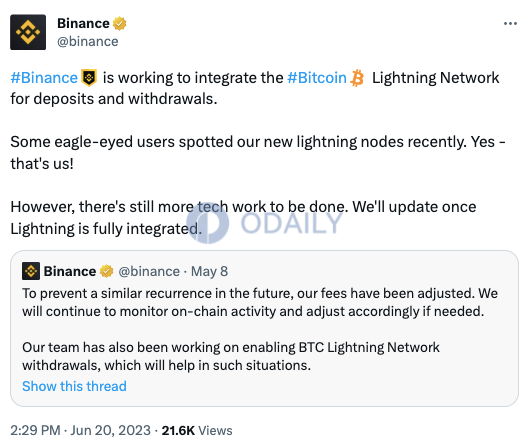530x447 pixels.
Task: Click the ODAILY watermark logo circle
Action: 208,223
